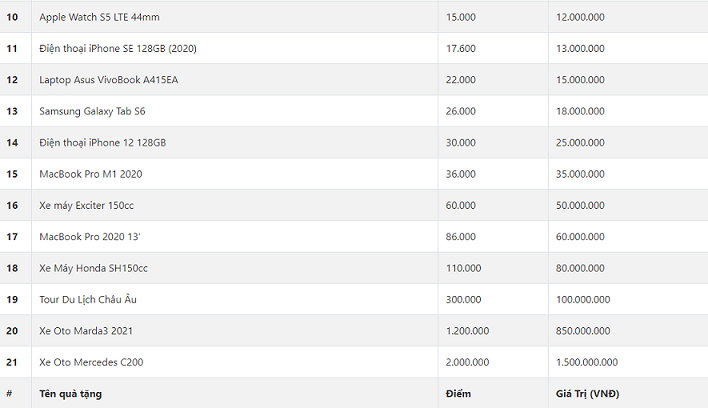Select Xe Oto Mercedes C200 row
Image resolution: width=708 pixels, height=408 pixels.
pos(91,362)
